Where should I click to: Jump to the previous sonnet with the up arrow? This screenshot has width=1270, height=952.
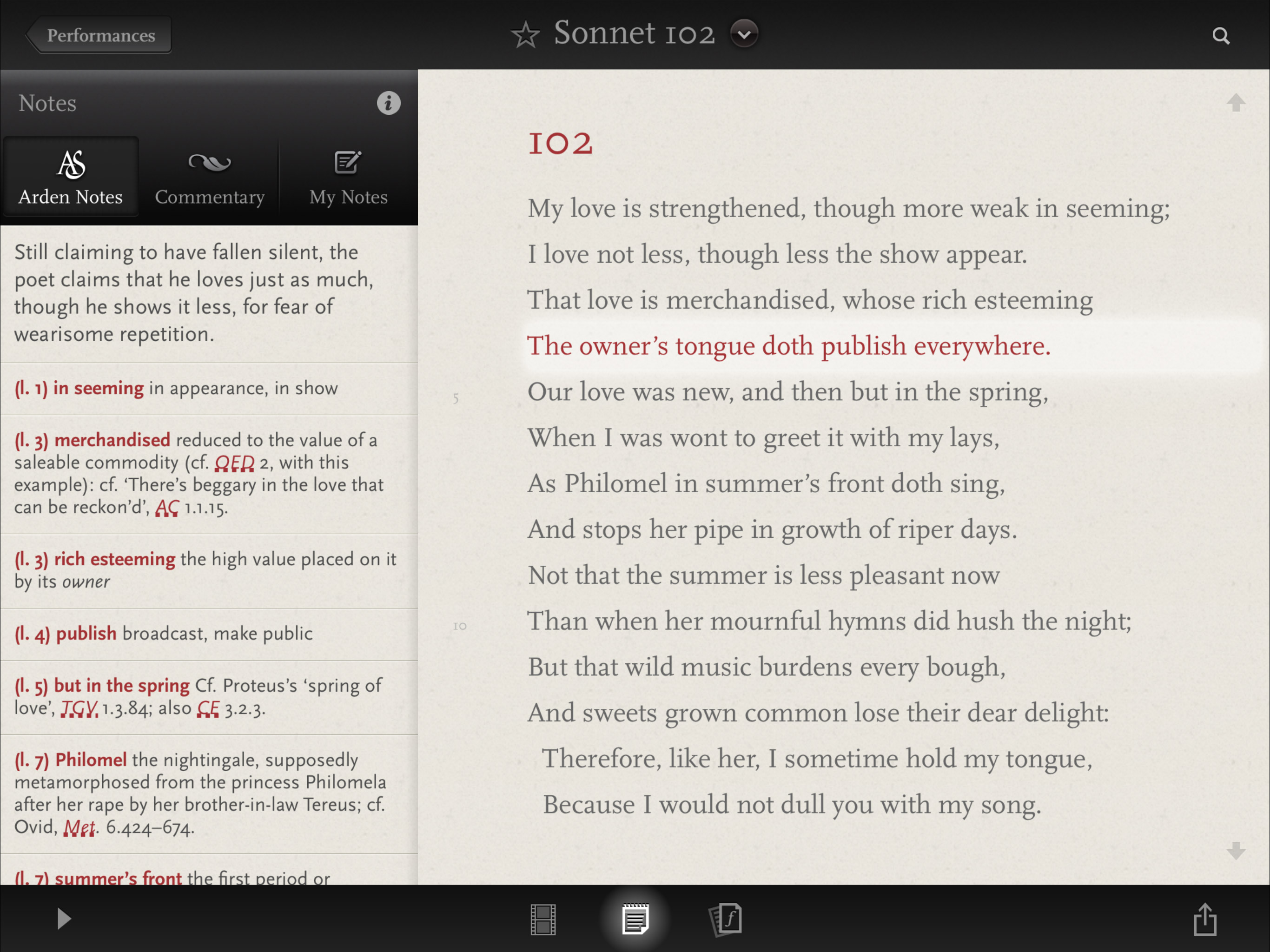pyautogui.click(x=1236, y=103)
